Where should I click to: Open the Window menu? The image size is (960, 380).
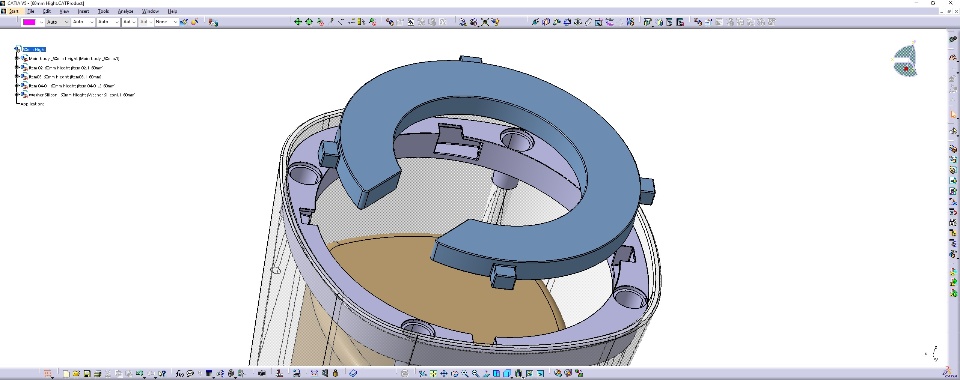point(150,11)
